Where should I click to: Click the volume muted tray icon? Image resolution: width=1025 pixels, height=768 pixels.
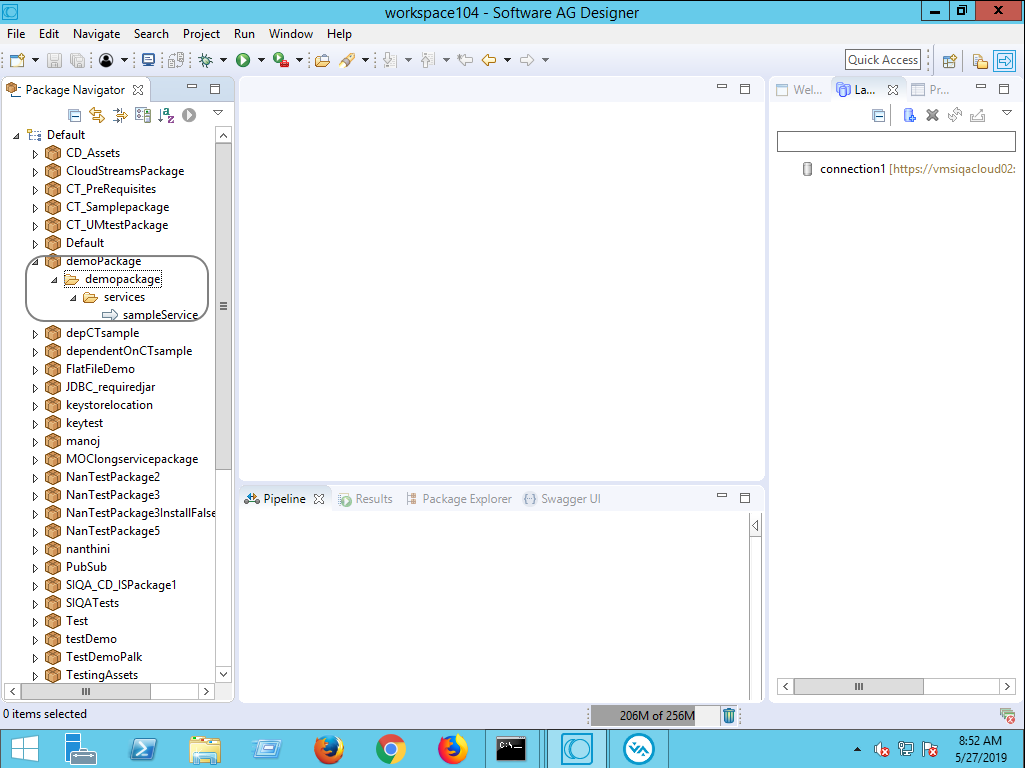882,749
